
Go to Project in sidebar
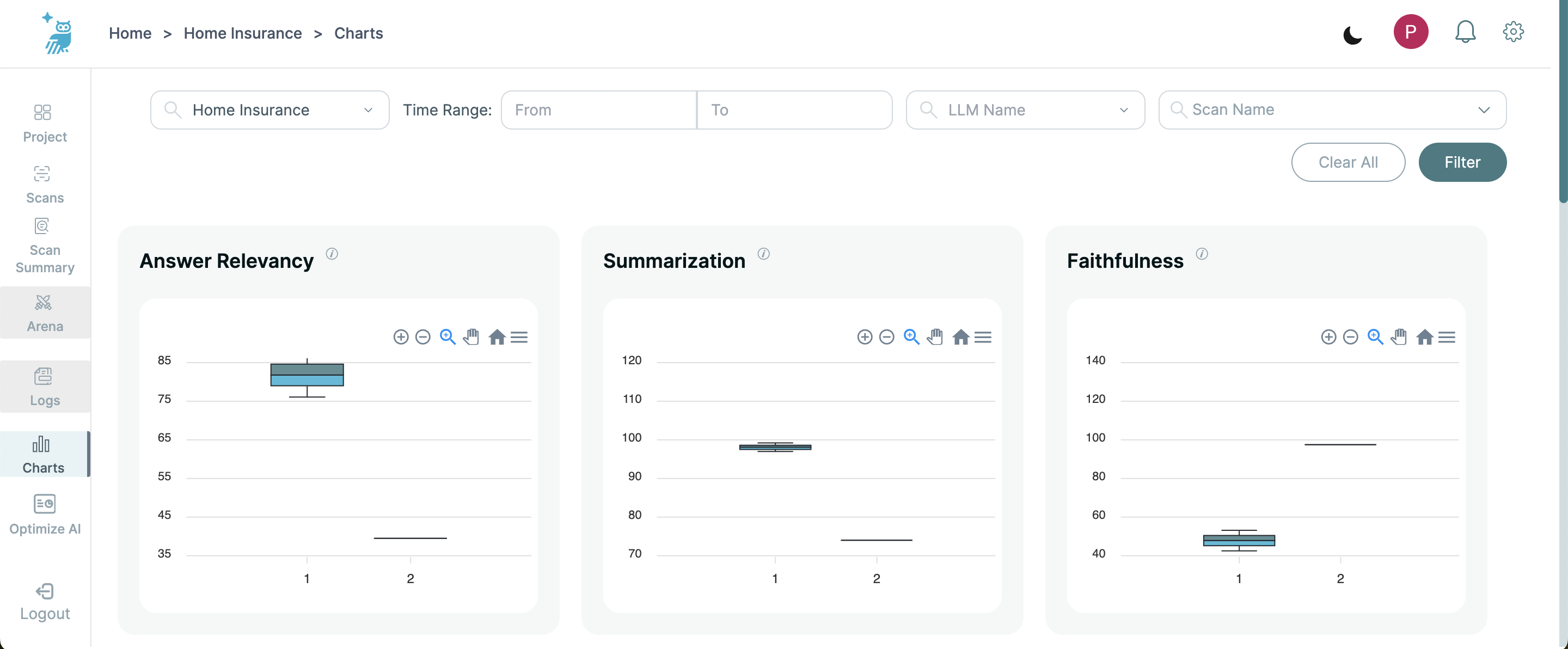tap(45, 124)
